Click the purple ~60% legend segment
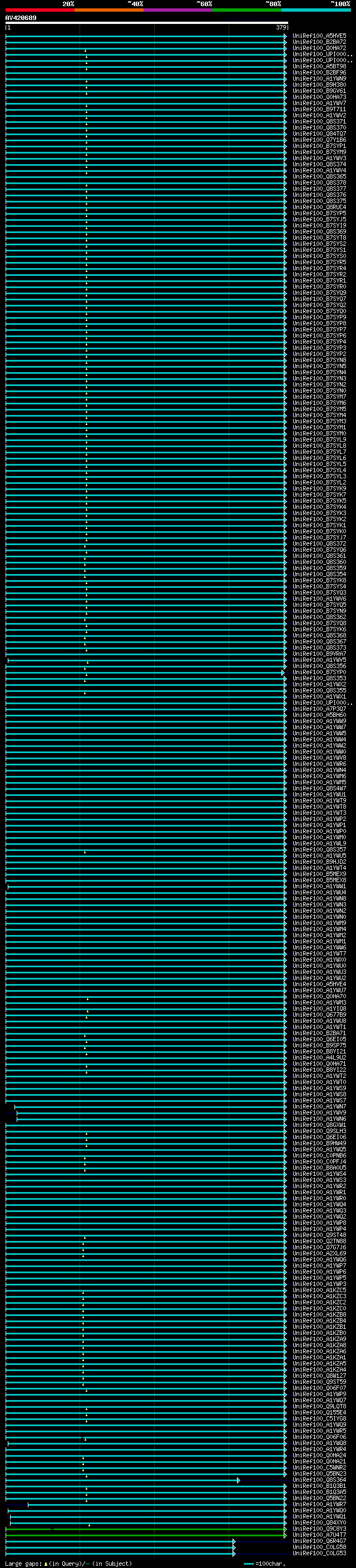356x1568 pixels. [x=179, y=10]
